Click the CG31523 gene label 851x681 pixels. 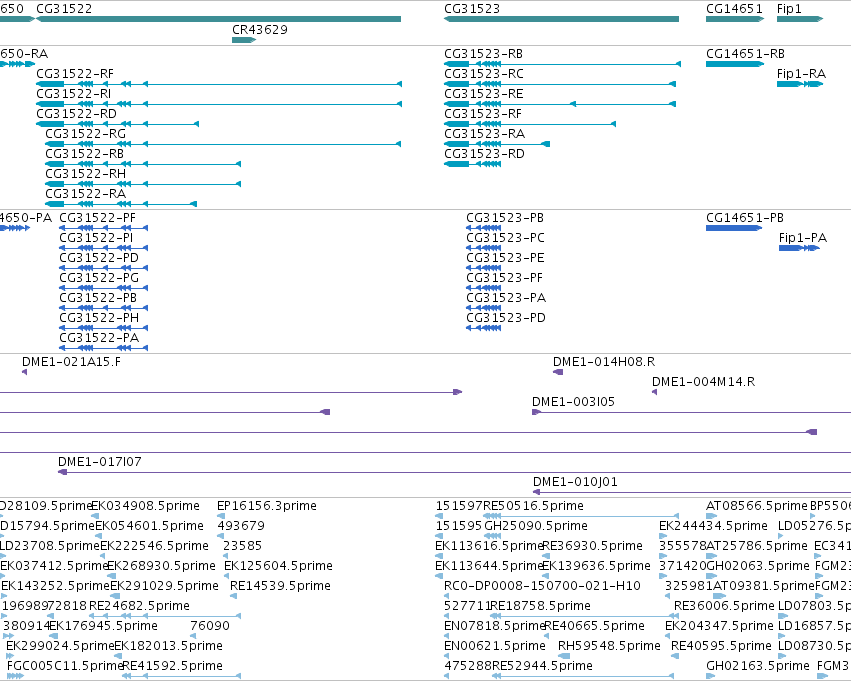(472, 9)
